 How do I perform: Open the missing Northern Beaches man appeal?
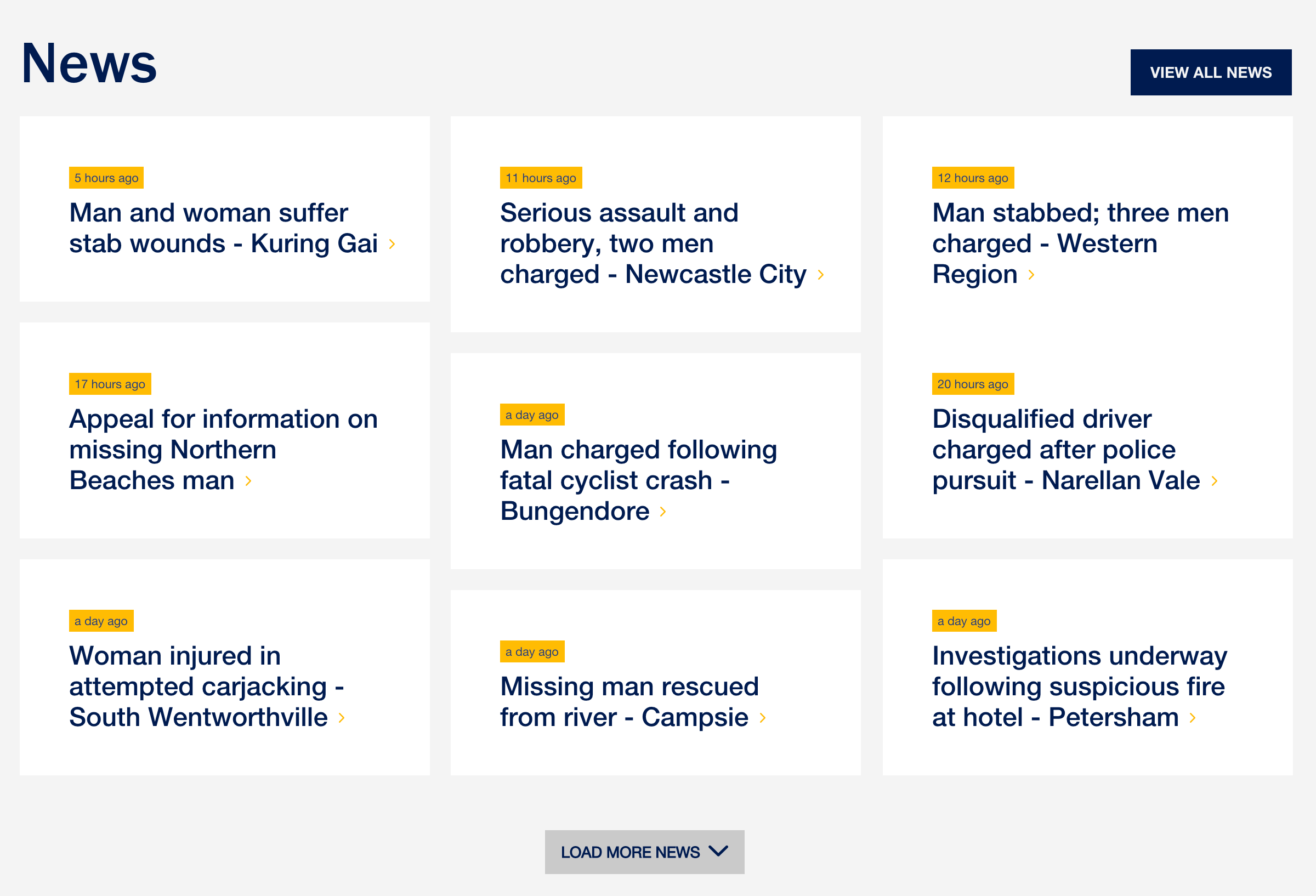223,450
